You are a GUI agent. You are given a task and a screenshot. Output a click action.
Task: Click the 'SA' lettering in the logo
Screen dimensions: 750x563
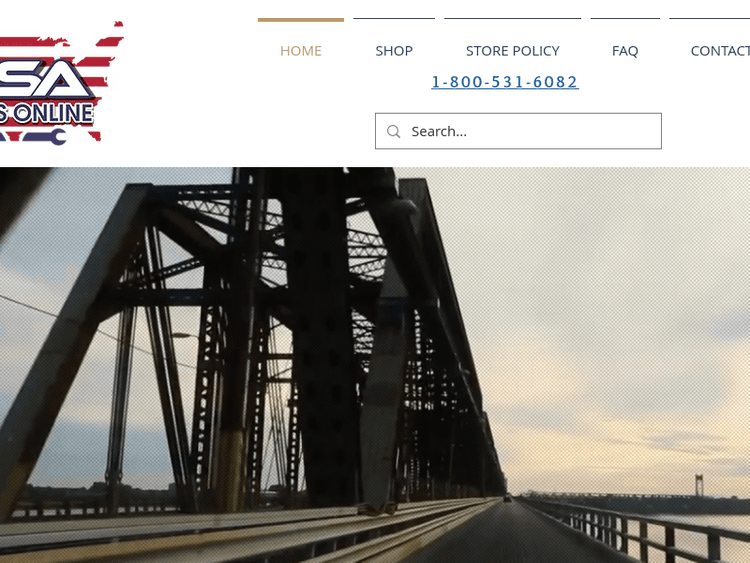[46, 79]
